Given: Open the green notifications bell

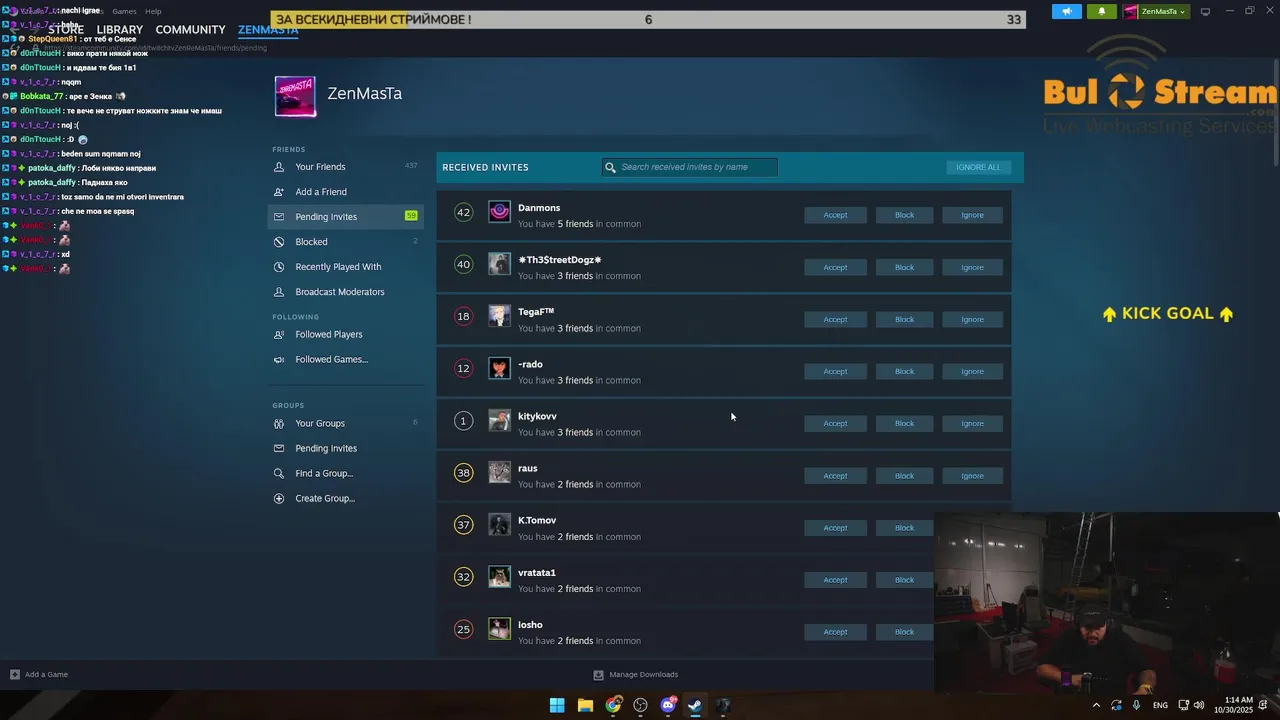Looking at the screenshot, I should pos(1102,11).
